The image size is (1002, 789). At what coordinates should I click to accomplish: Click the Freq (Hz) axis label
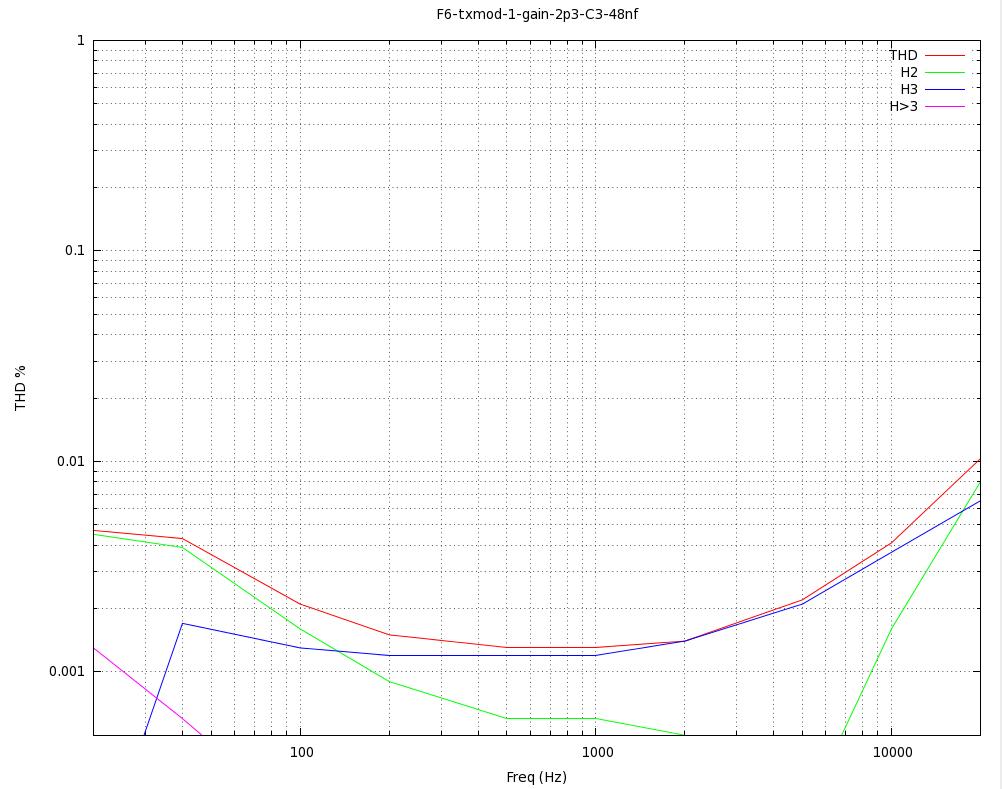click(x=536, y=778)
